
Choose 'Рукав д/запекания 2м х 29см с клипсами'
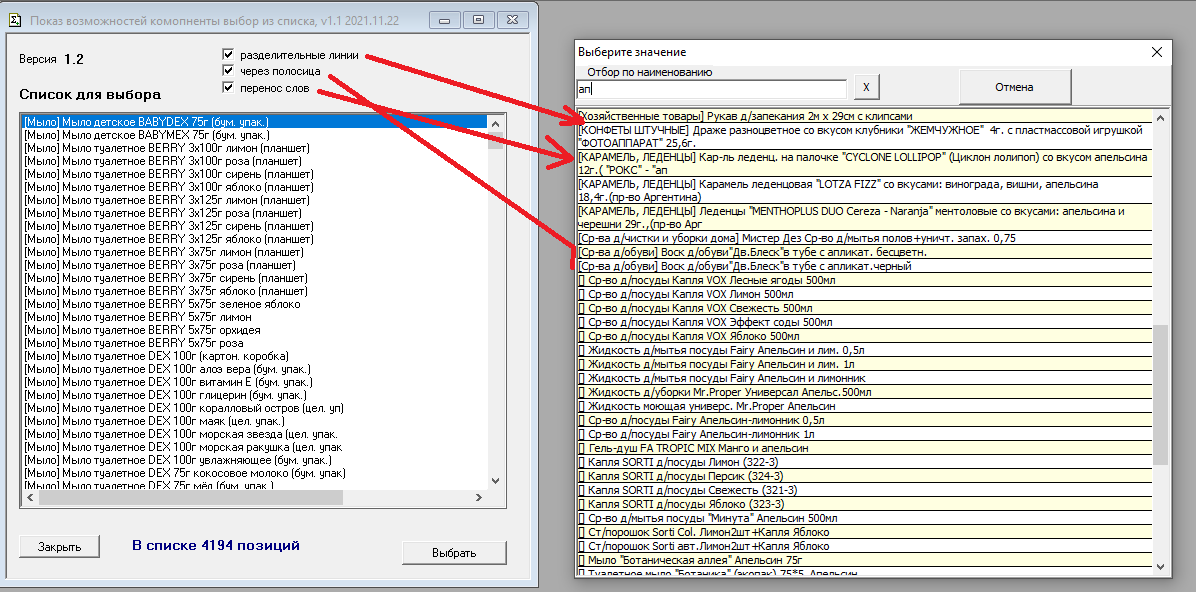[x=864, y=116]
